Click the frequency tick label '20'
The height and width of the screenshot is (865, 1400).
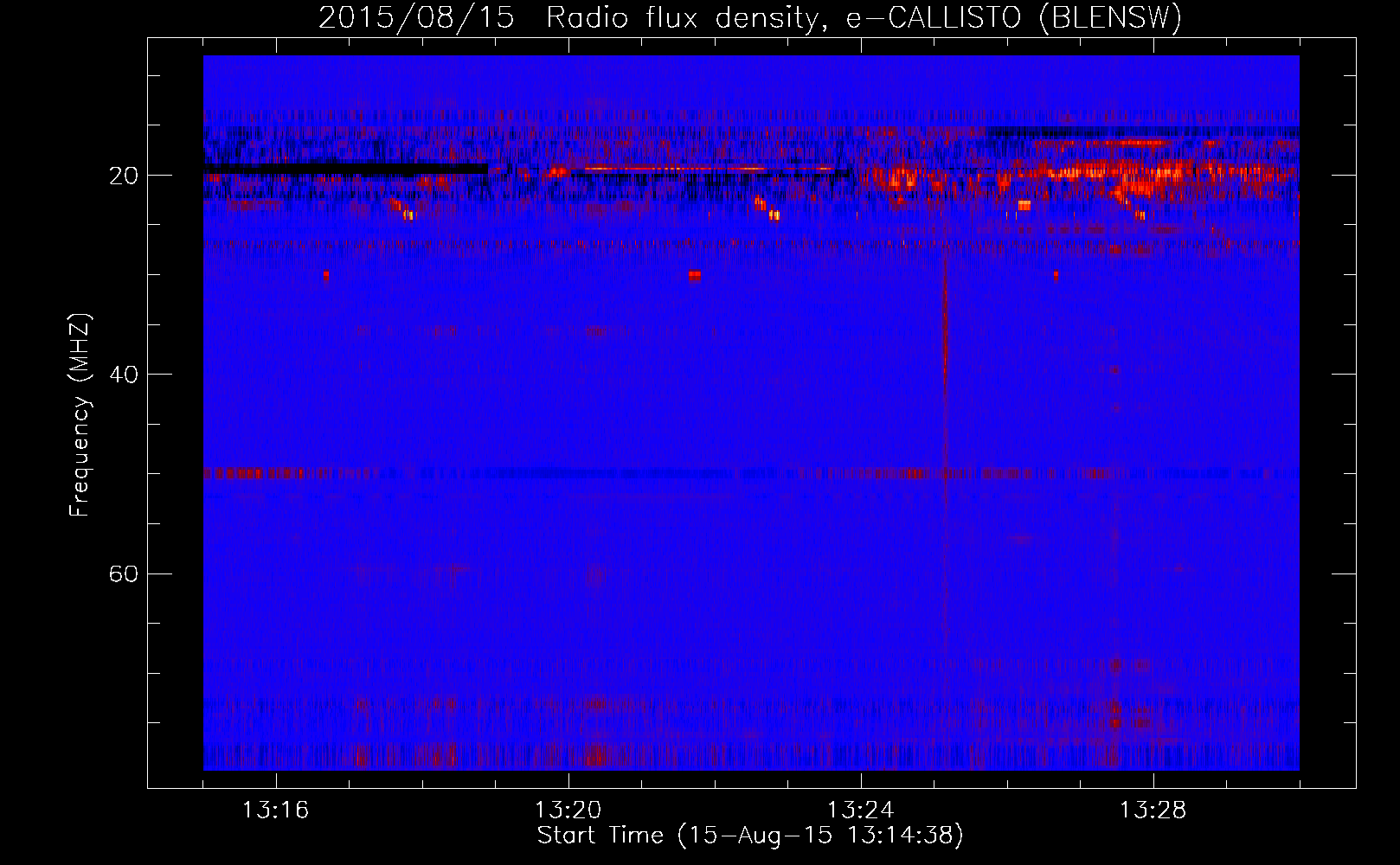pos(124,176)
